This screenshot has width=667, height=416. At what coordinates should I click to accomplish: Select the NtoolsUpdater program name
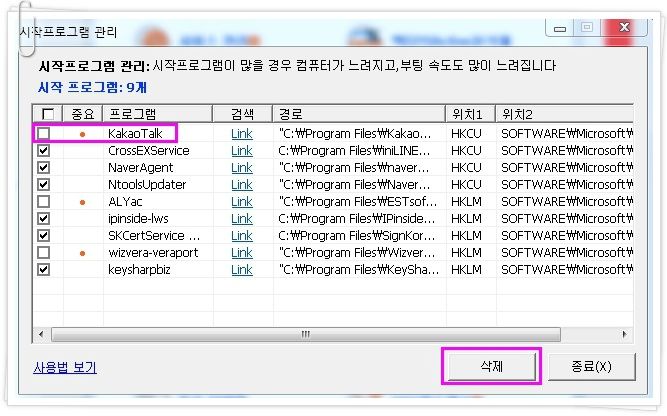coord(147,185)
